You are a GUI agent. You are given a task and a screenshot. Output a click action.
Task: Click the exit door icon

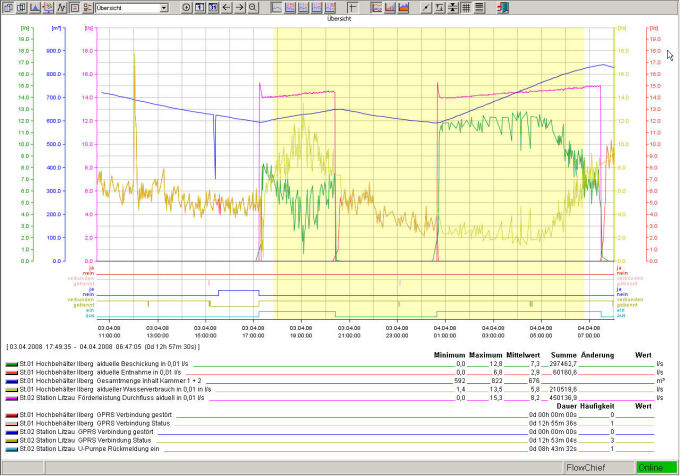(503, 7)
